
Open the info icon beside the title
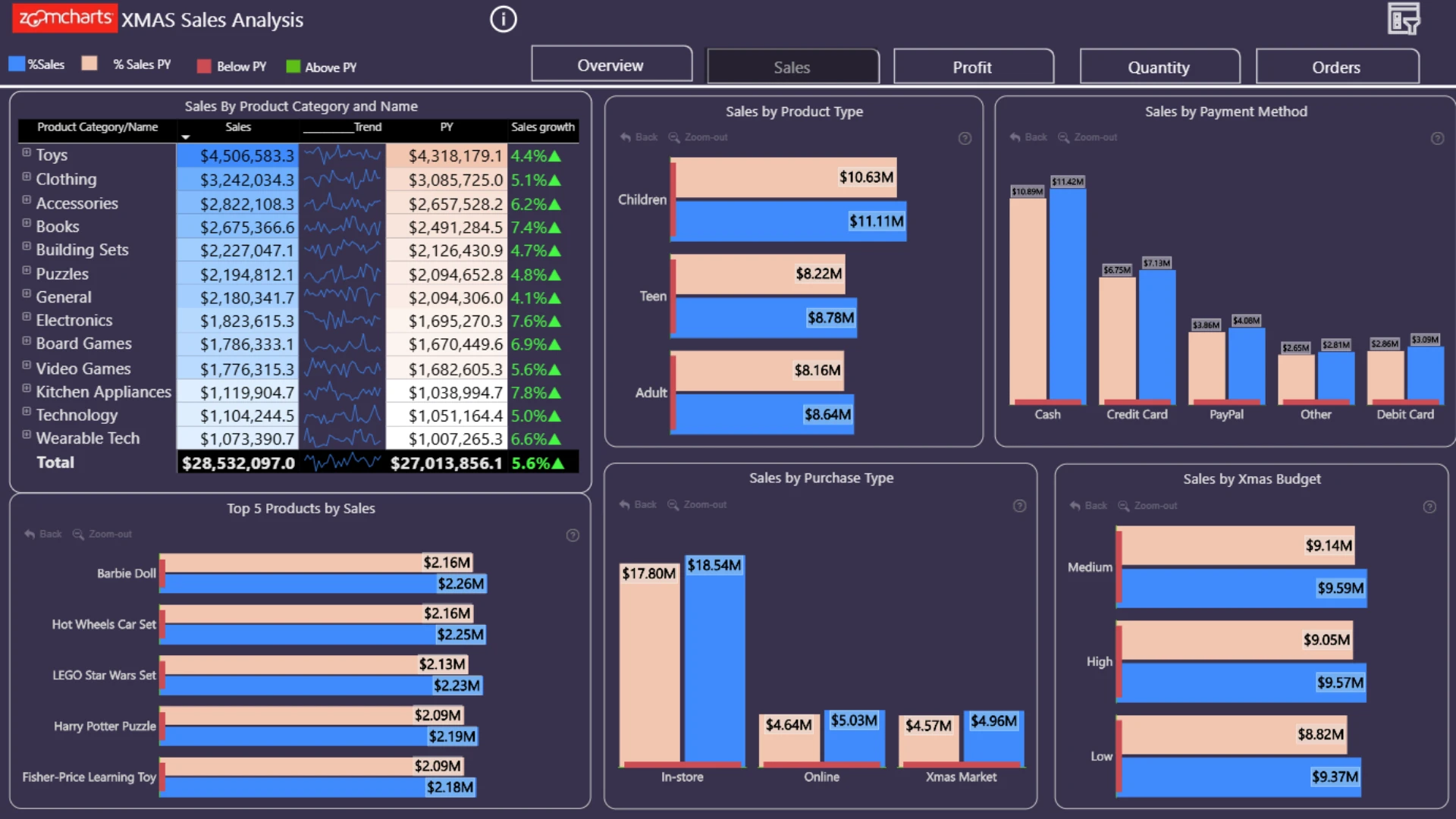(504, 19)
